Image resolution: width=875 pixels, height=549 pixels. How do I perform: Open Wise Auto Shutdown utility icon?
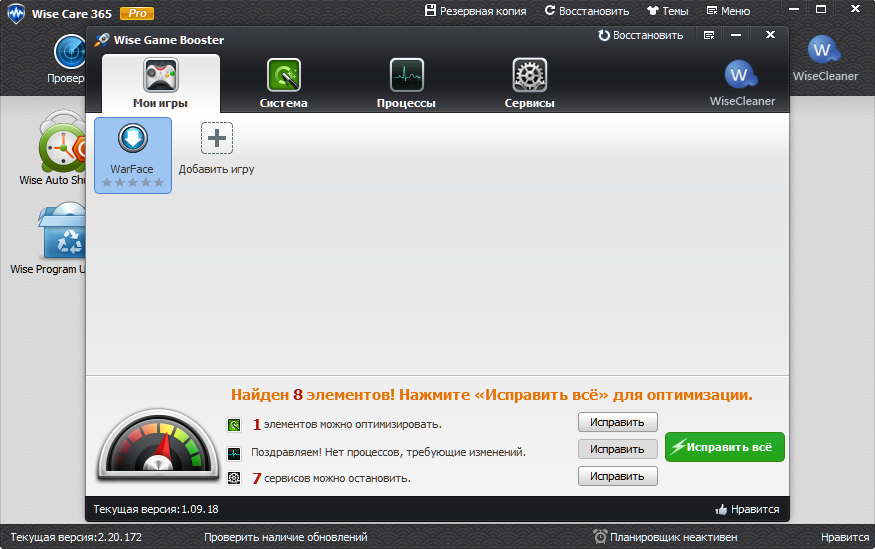point(62,142)
